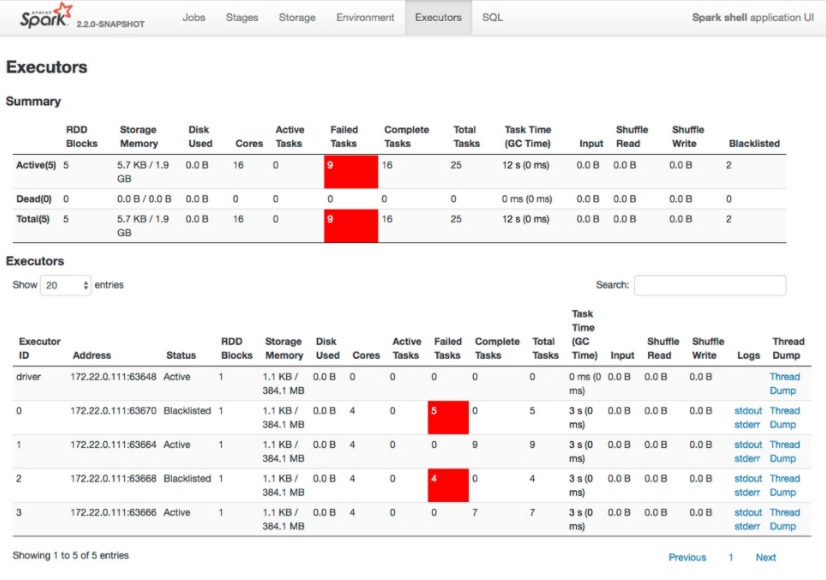Image resolution: width=826 pixels, height=580 pixels.
Task: Click red failed tasks cell in Total(5) row
Action: (x=351, y=226)
